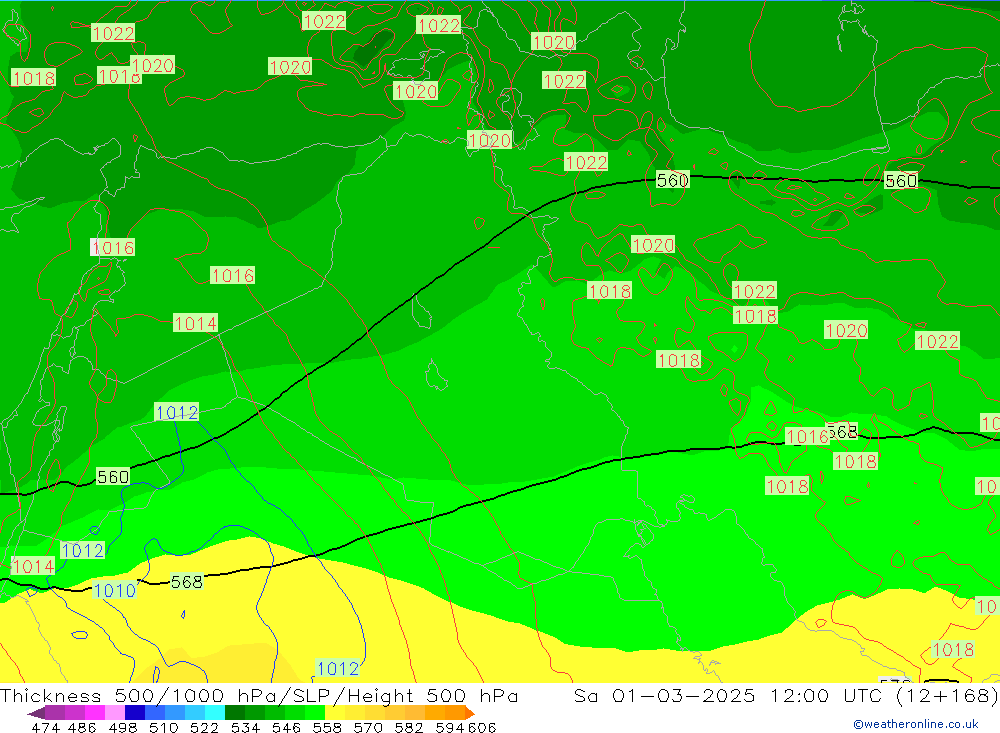Click the blue '1010' pressure label
The width and height of the screenshot is (1000, 733).
(115, 590)
